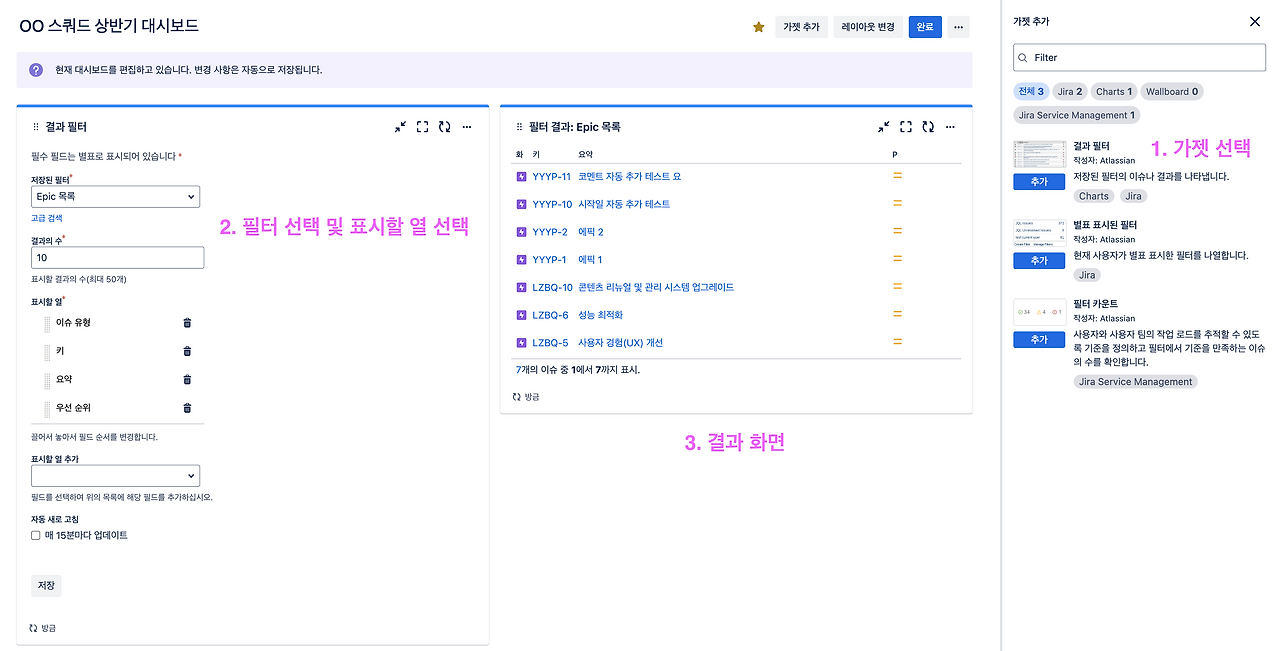
Task: Star the dashboard as a favorite
Action: click(x=758, y=27)
